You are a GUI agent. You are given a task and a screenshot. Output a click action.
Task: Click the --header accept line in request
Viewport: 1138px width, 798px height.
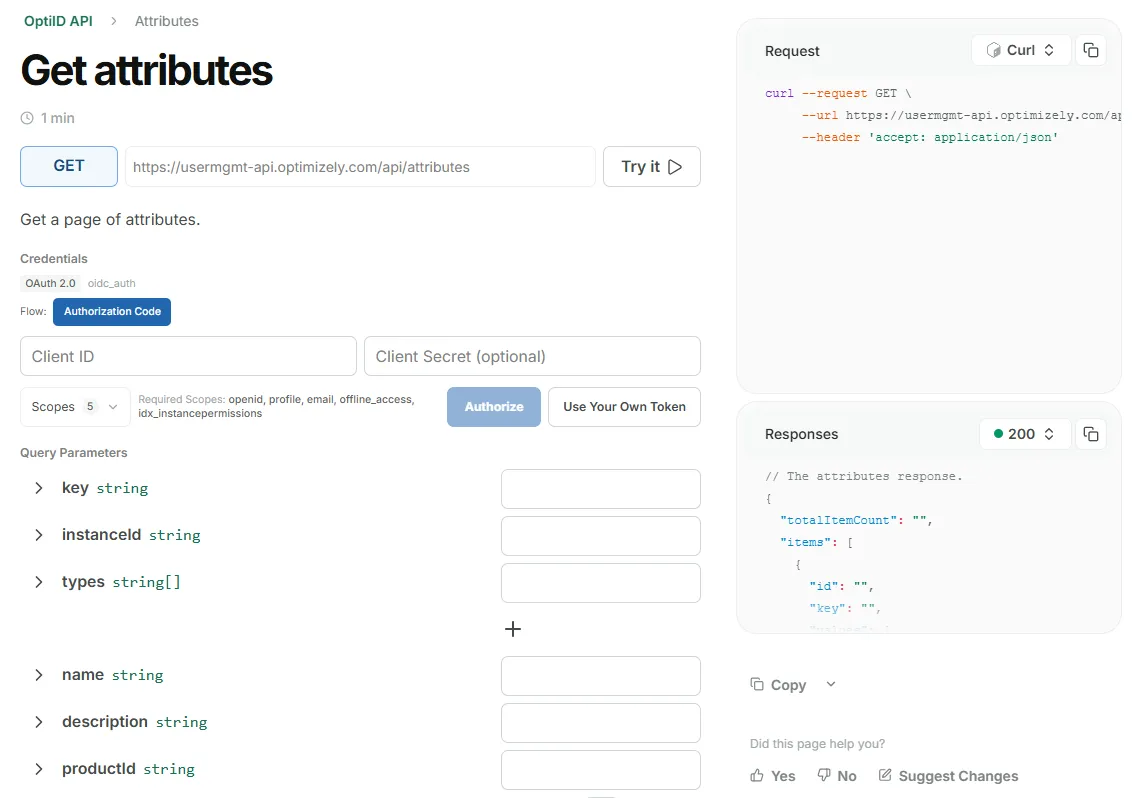coord(930,137)
